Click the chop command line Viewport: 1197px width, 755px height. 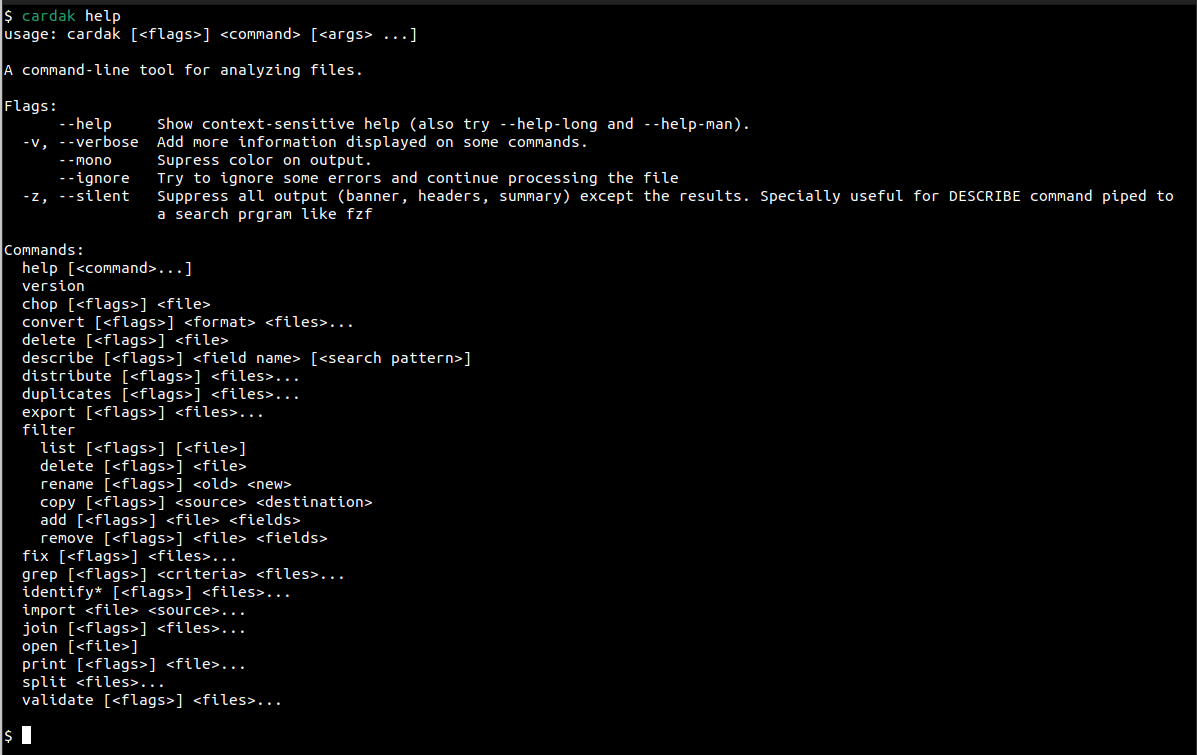(116, 304)
